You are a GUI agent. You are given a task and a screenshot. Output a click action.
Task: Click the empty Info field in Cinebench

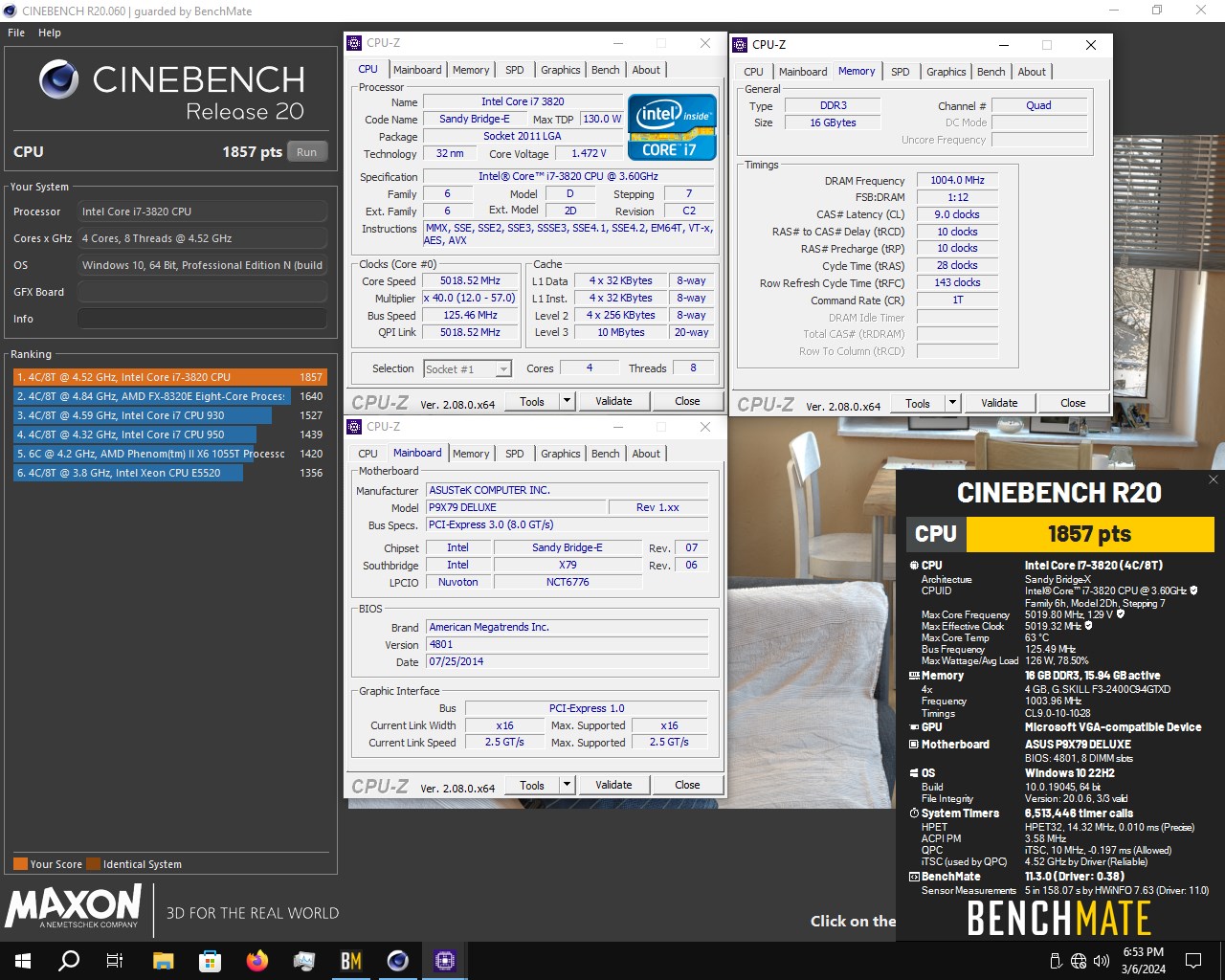pyautogui.click(x=202, y=319)
